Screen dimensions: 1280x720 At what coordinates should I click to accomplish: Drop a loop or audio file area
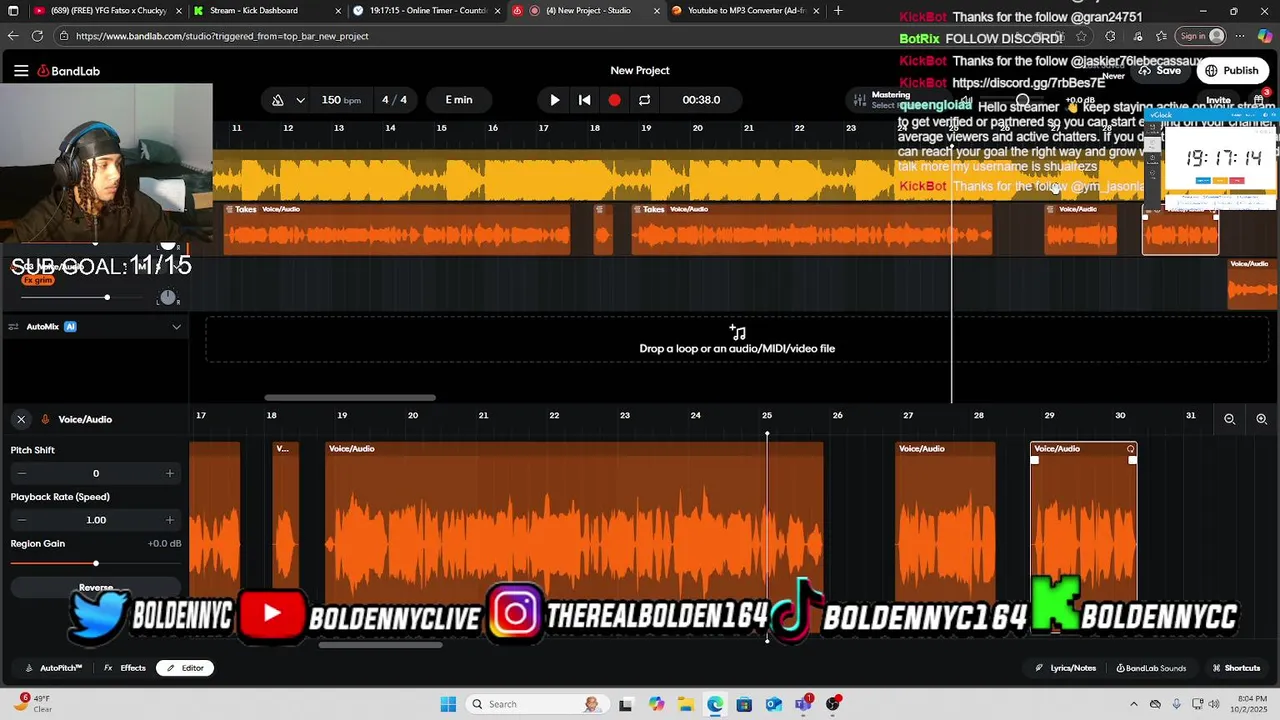tap(737, 339)
